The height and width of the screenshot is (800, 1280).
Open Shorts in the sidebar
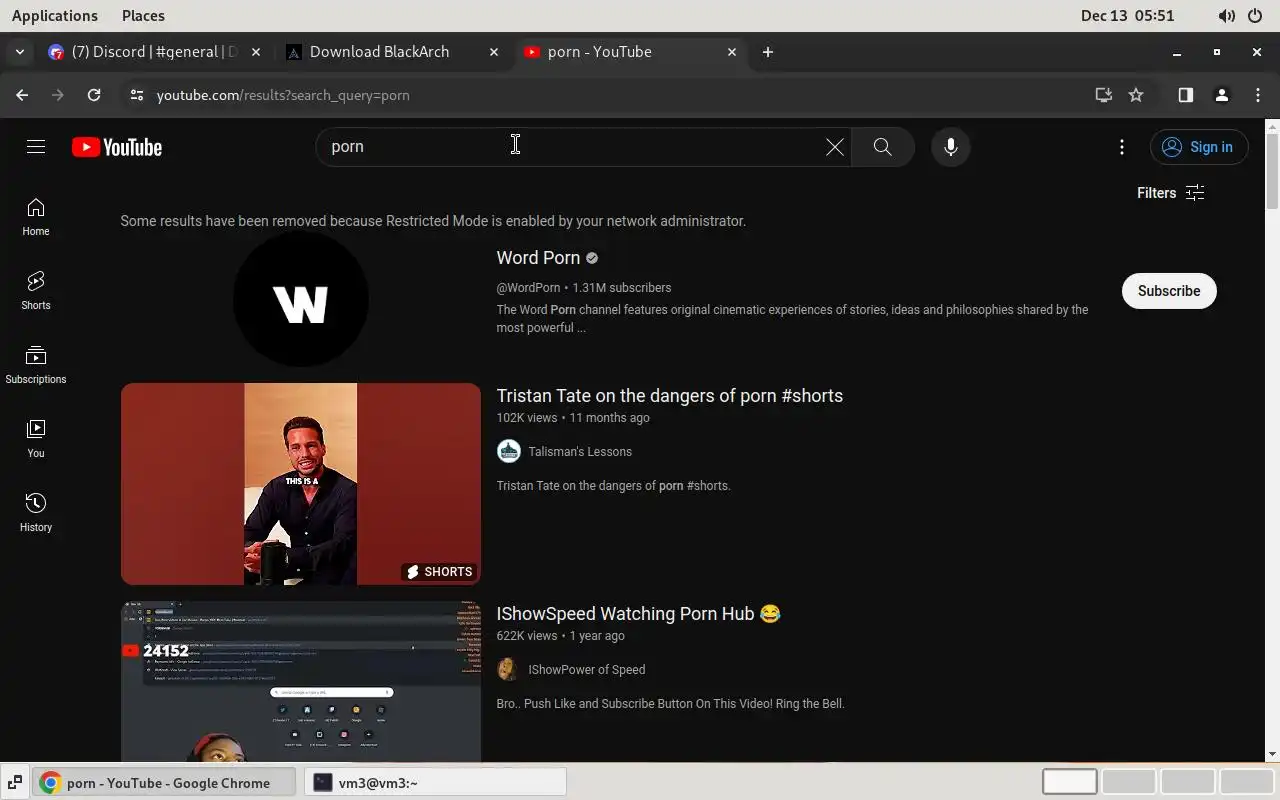tap(36, 290)
